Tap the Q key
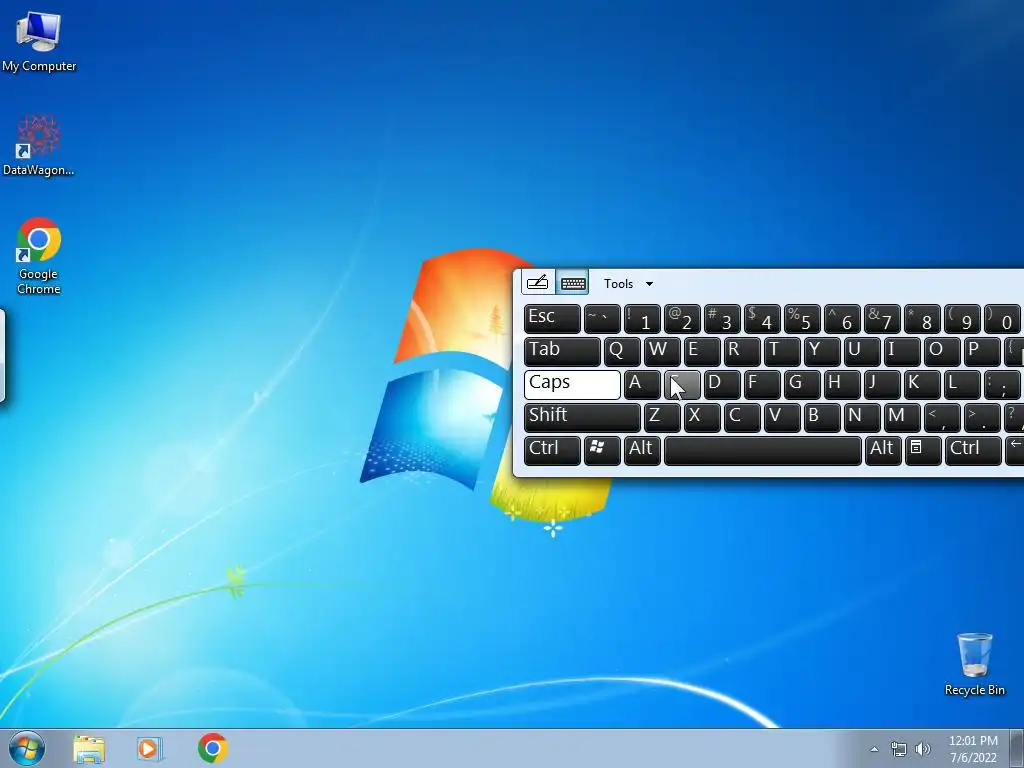The image size is (1024, 768). (622, 351)
